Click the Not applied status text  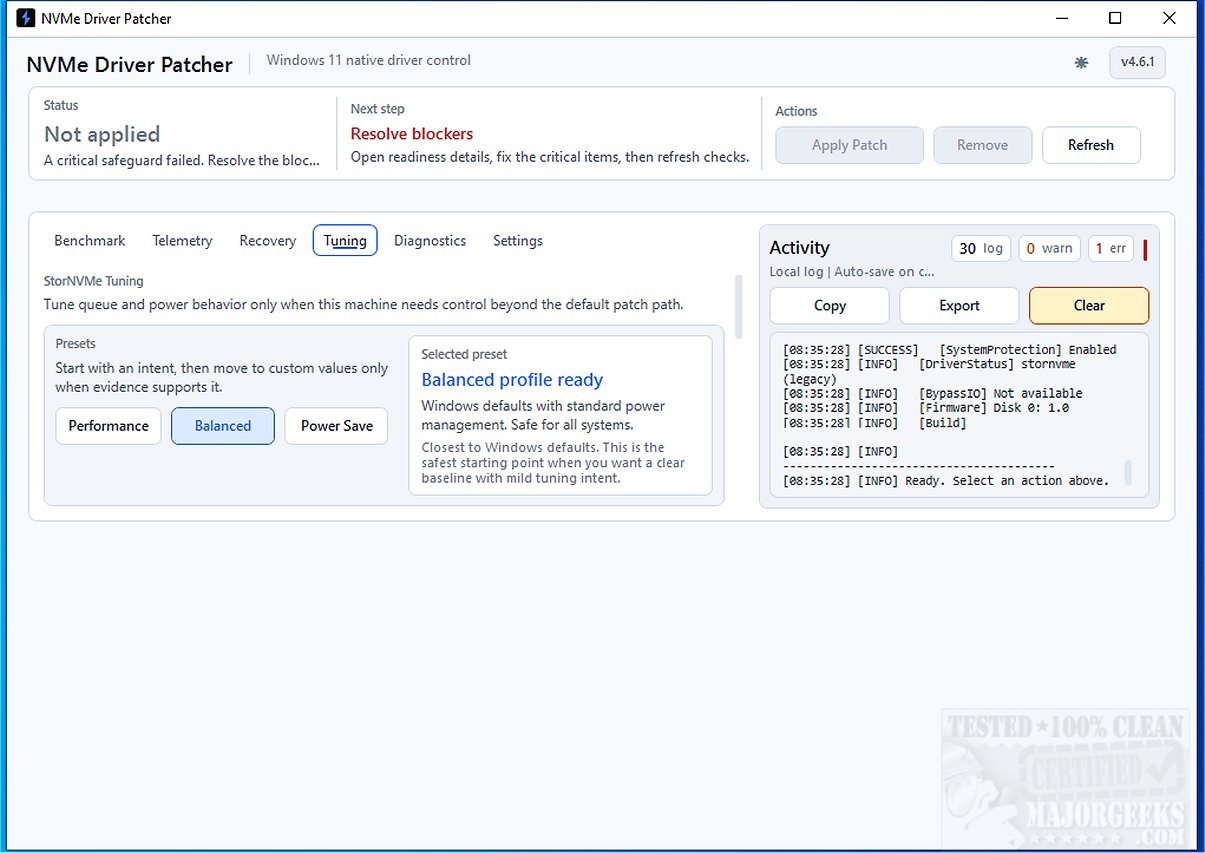coord(102,134)
